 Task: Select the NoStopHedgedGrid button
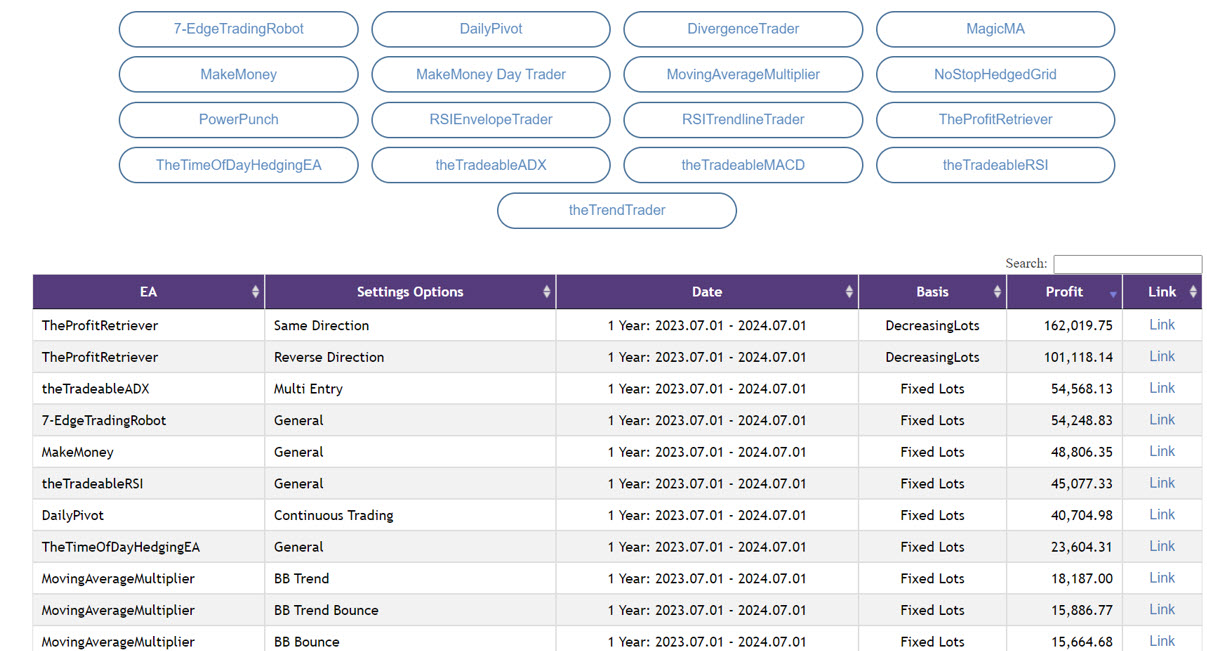coord(995,74)
